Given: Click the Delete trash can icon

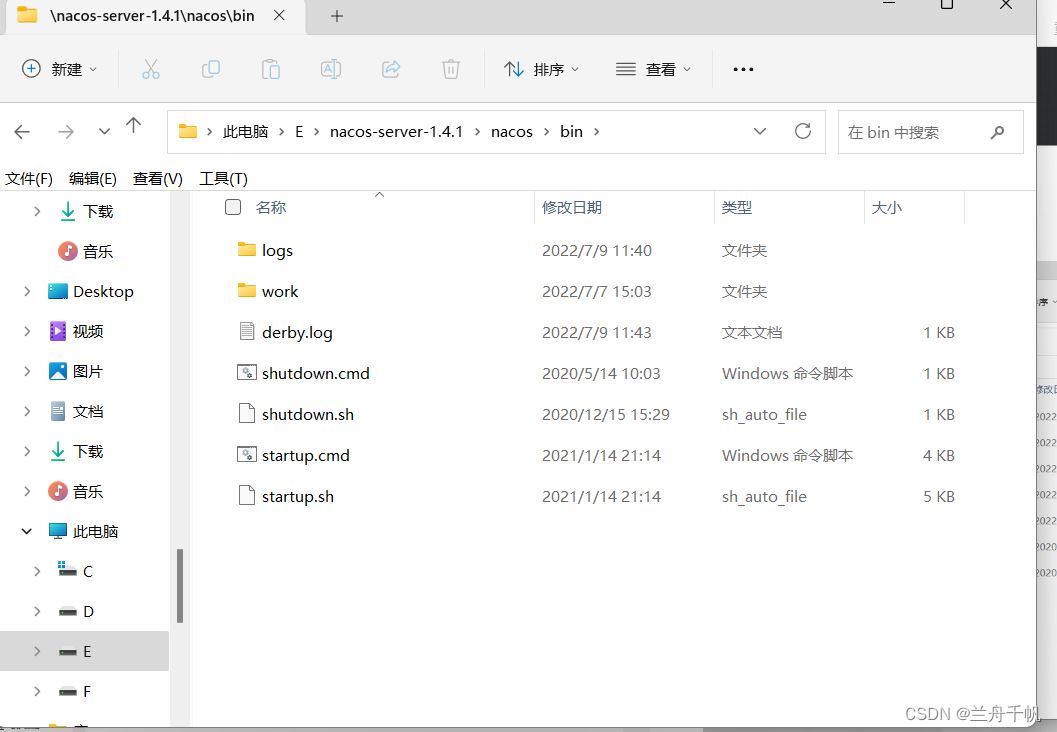Looking at the screenshot, I should click(451, 69).
